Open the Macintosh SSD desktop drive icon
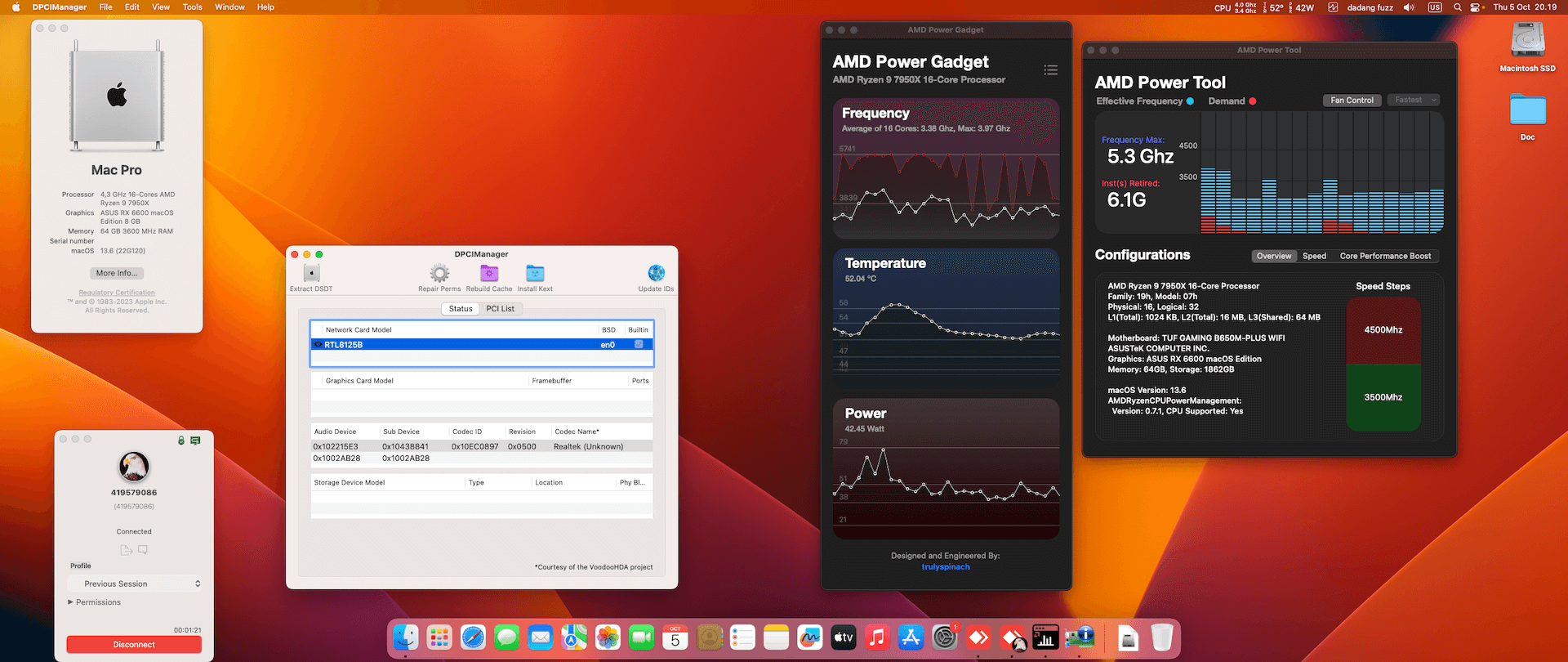This screenshot has height=662, width=1568. (x=1527, y=40)
